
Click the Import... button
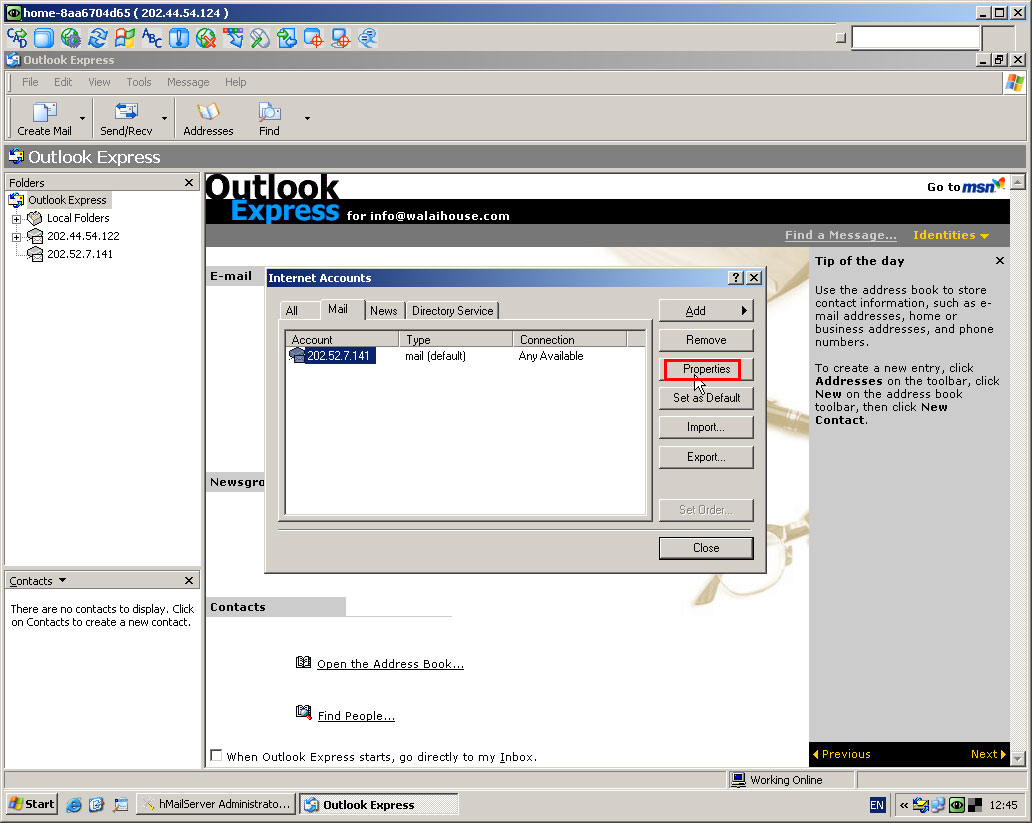(706, 427)
